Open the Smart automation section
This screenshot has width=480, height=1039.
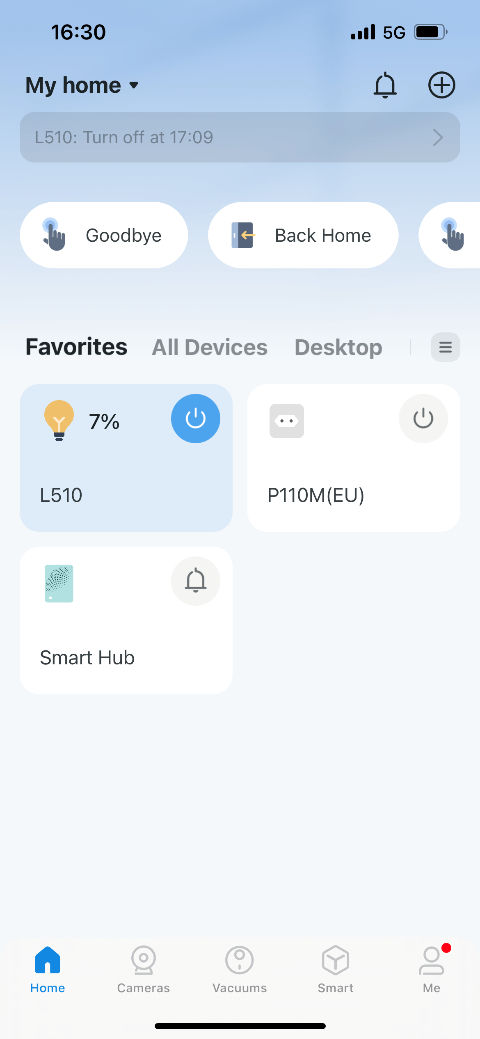coord(335,969)
